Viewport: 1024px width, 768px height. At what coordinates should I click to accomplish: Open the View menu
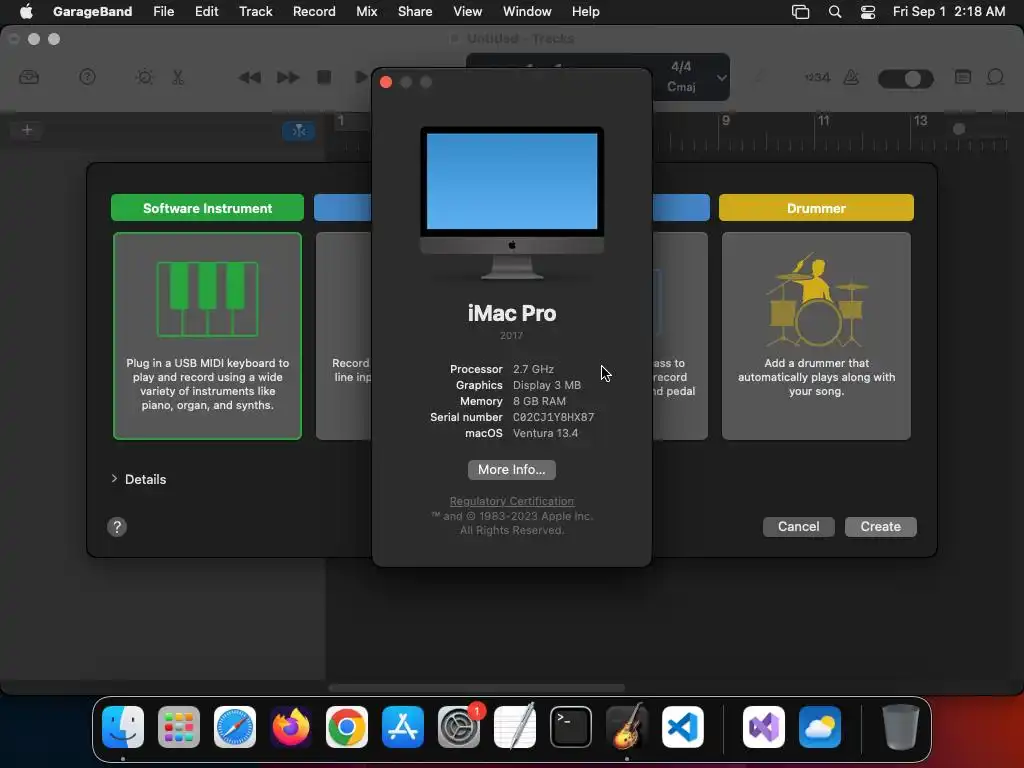468,11
